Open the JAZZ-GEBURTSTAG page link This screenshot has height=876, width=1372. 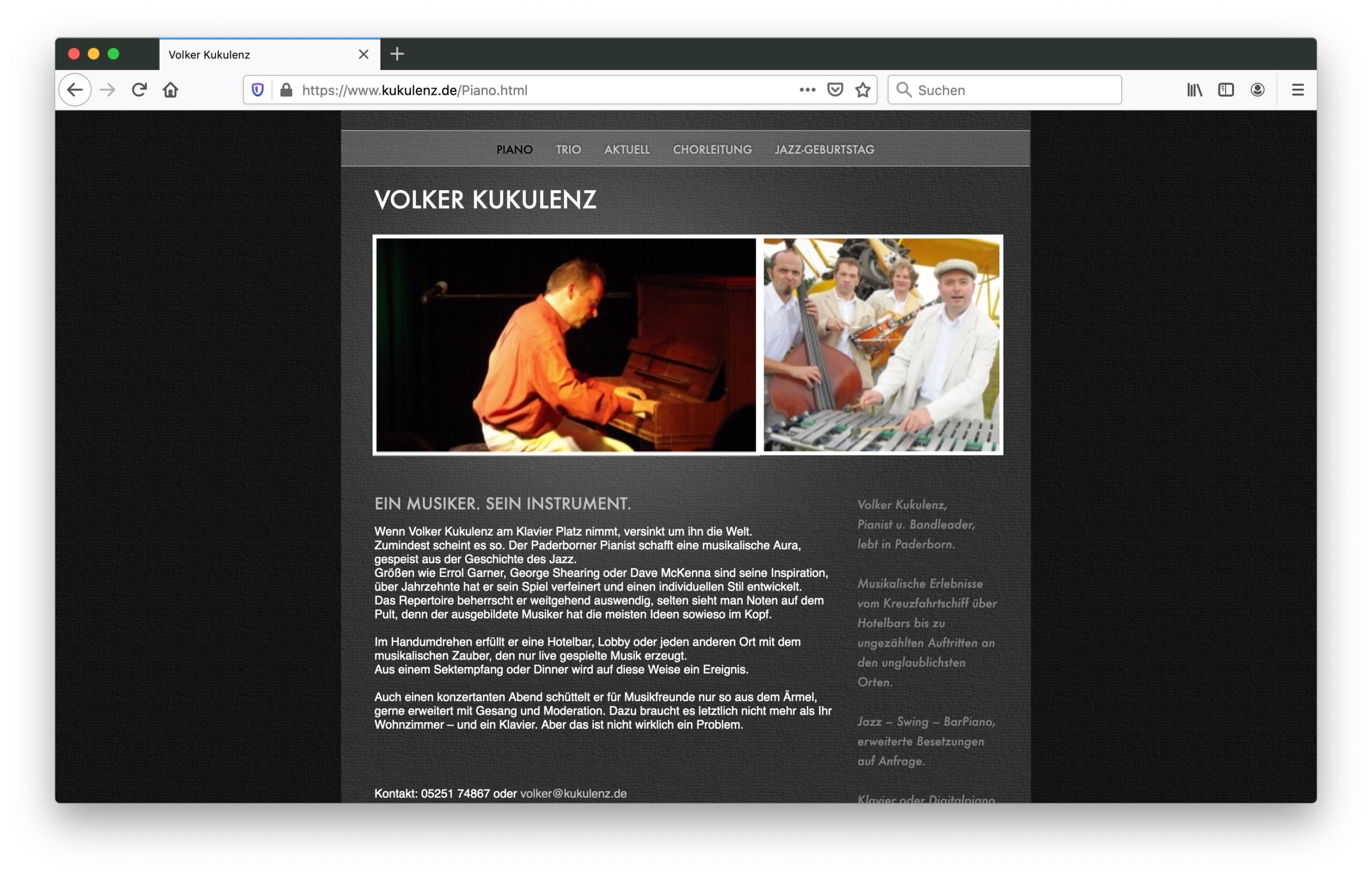click(x=824, y=150)
